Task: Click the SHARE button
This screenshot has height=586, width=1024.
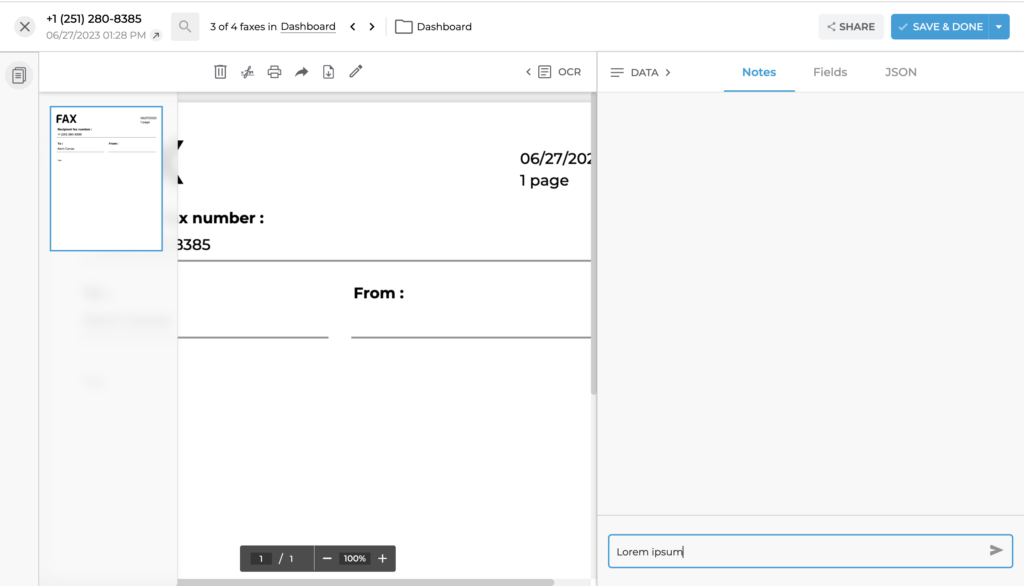Action: 850,26
